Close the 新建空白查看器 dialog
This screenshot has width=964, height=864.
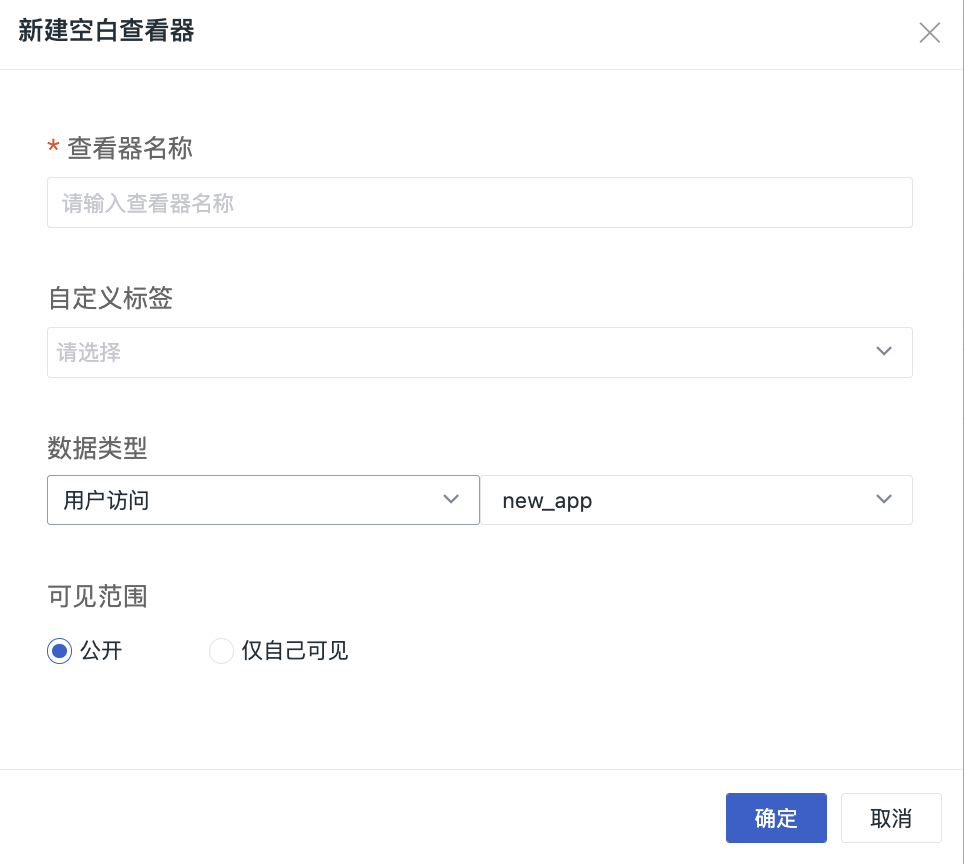pyautogui.click(x=929, y=33)
